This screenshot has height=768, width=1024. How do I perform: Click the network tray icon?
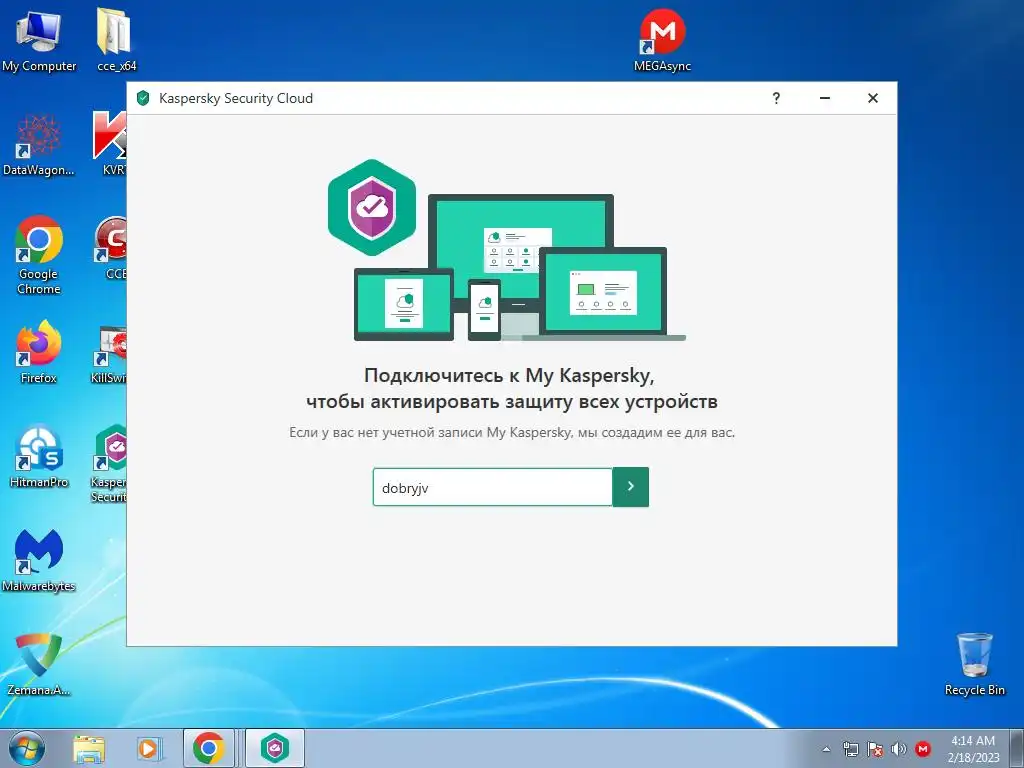tap(850, 749)
